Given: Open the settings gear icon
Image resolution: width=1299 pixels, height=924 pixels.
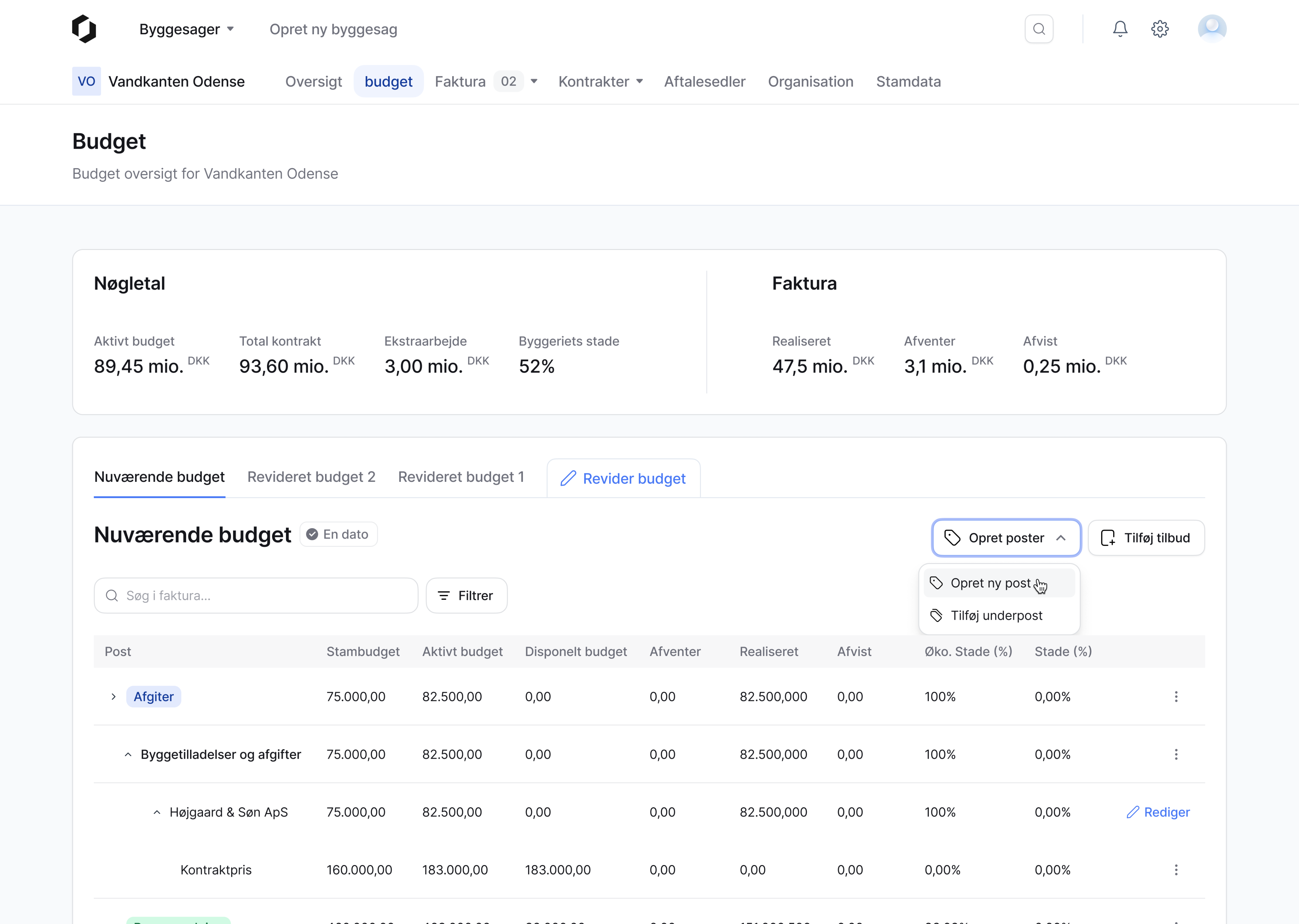Looking at the screenshot, I should (1160, 29).
